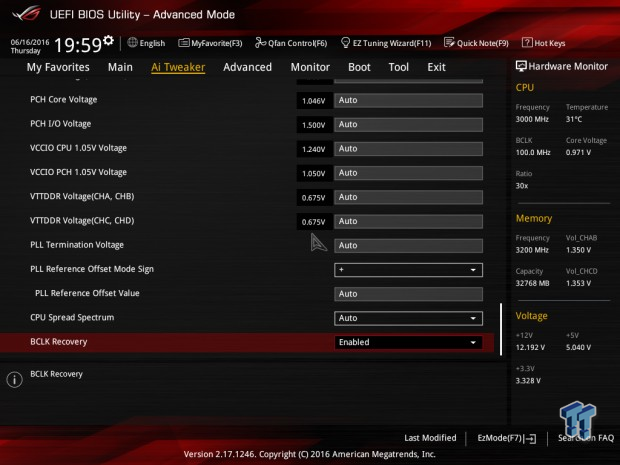The image size is (620, 465).
Task: Expand the CPU Spread Spectrum dropdown
Action: click(x=408, y=318)
